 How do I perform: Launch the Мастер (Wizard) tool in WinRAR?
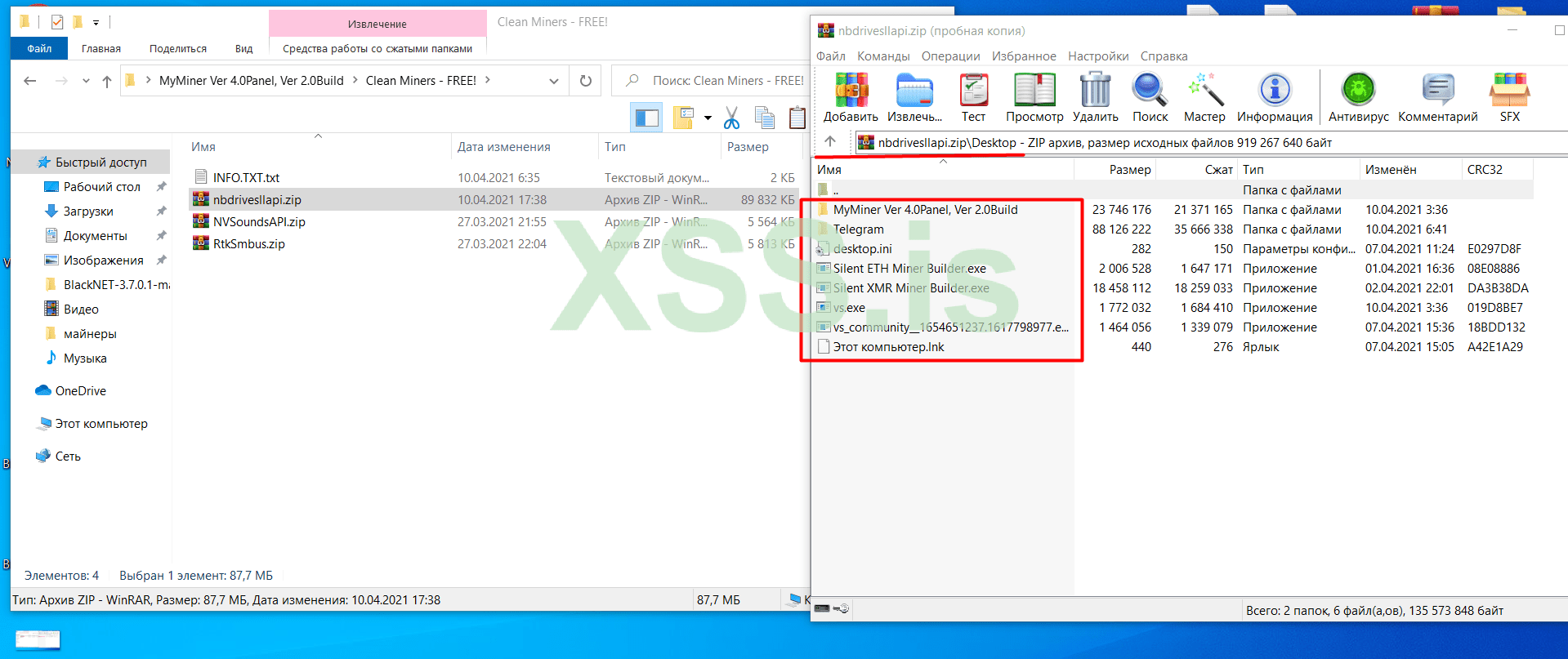click(x=1204, y=90)
